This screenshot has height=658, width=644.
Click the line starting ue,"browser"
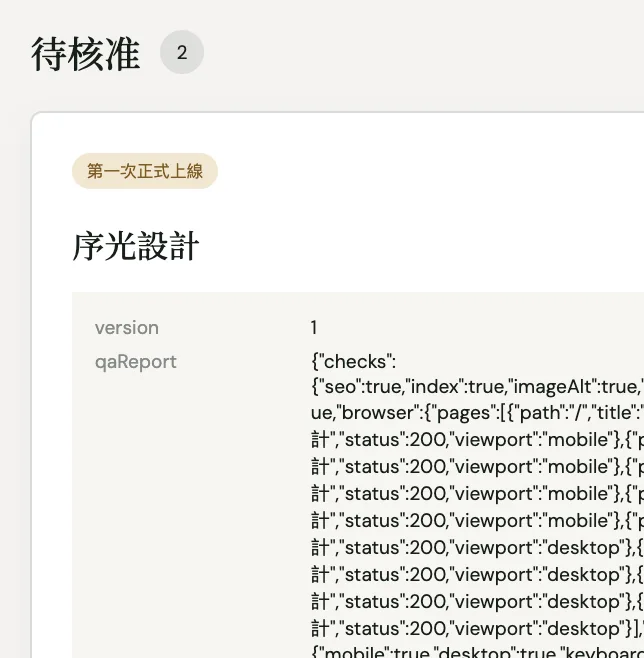pyautogui.click(x=477, y=413)
